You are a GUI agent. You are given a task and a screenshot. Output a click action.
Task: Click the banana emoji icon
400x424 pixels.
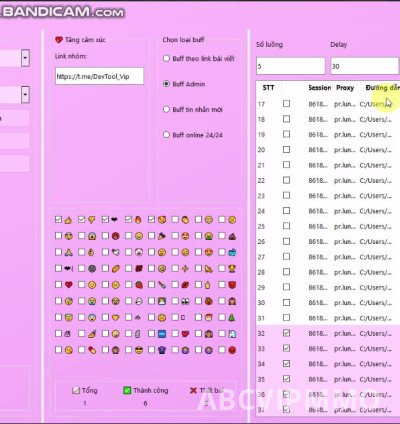(x=209, y=269)
